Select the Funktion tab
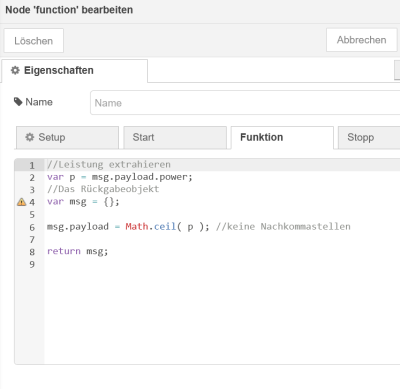The width and height of the screenshot is (400, 389). [x=282, y=137]
